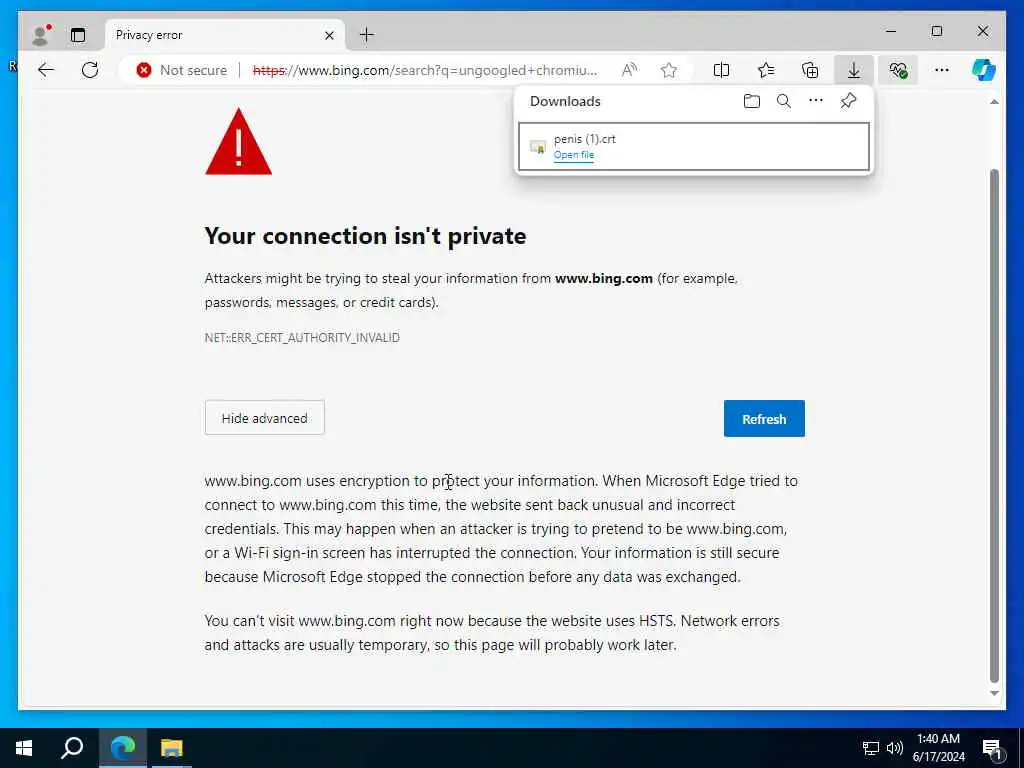Click Microsoft Edge taskbar icon
The height and width of the screenshot is (768, 1024).
(x=123, y=748)
